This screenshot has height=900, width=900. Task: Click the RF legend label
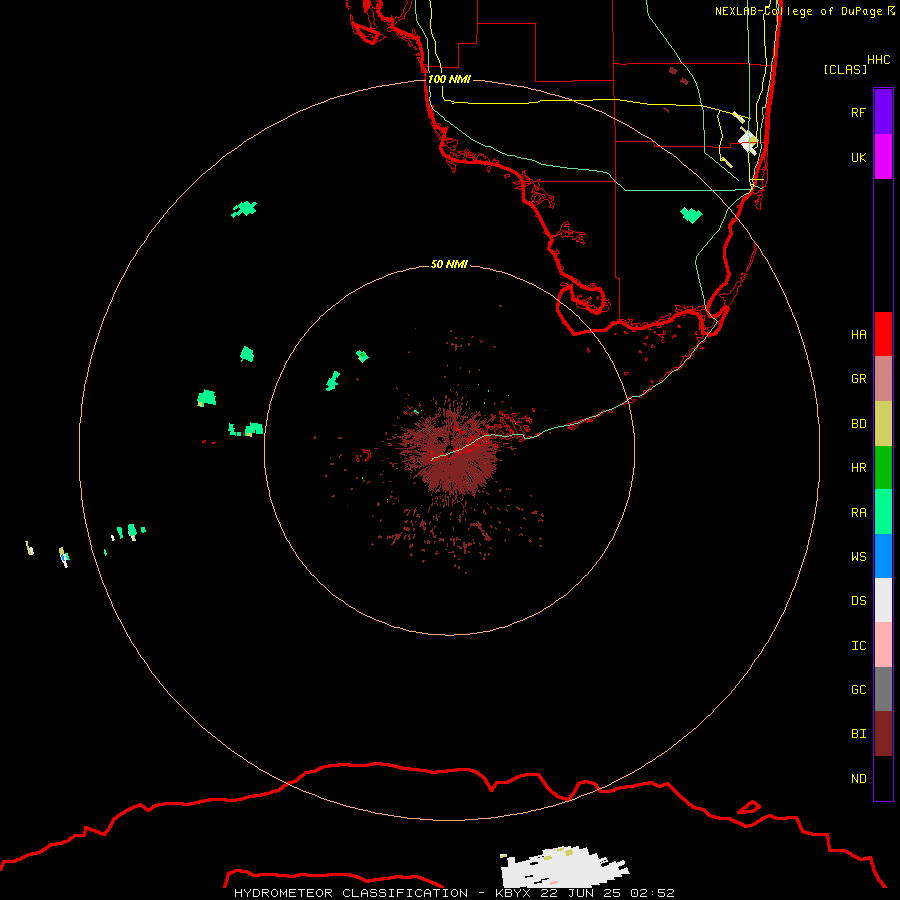point(858,112)
